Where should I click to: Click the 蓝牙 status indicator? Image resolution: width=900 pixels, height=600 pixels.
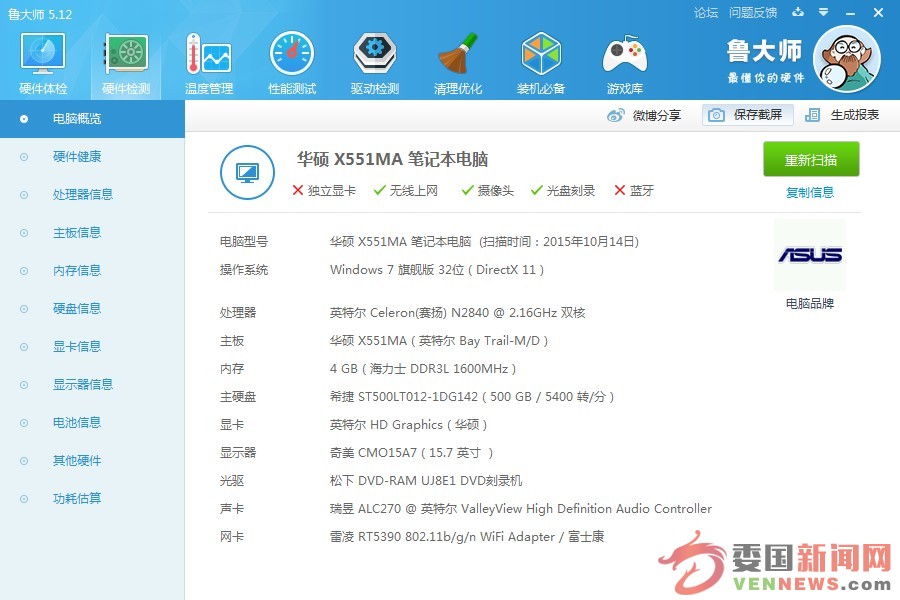pos(634,191)
